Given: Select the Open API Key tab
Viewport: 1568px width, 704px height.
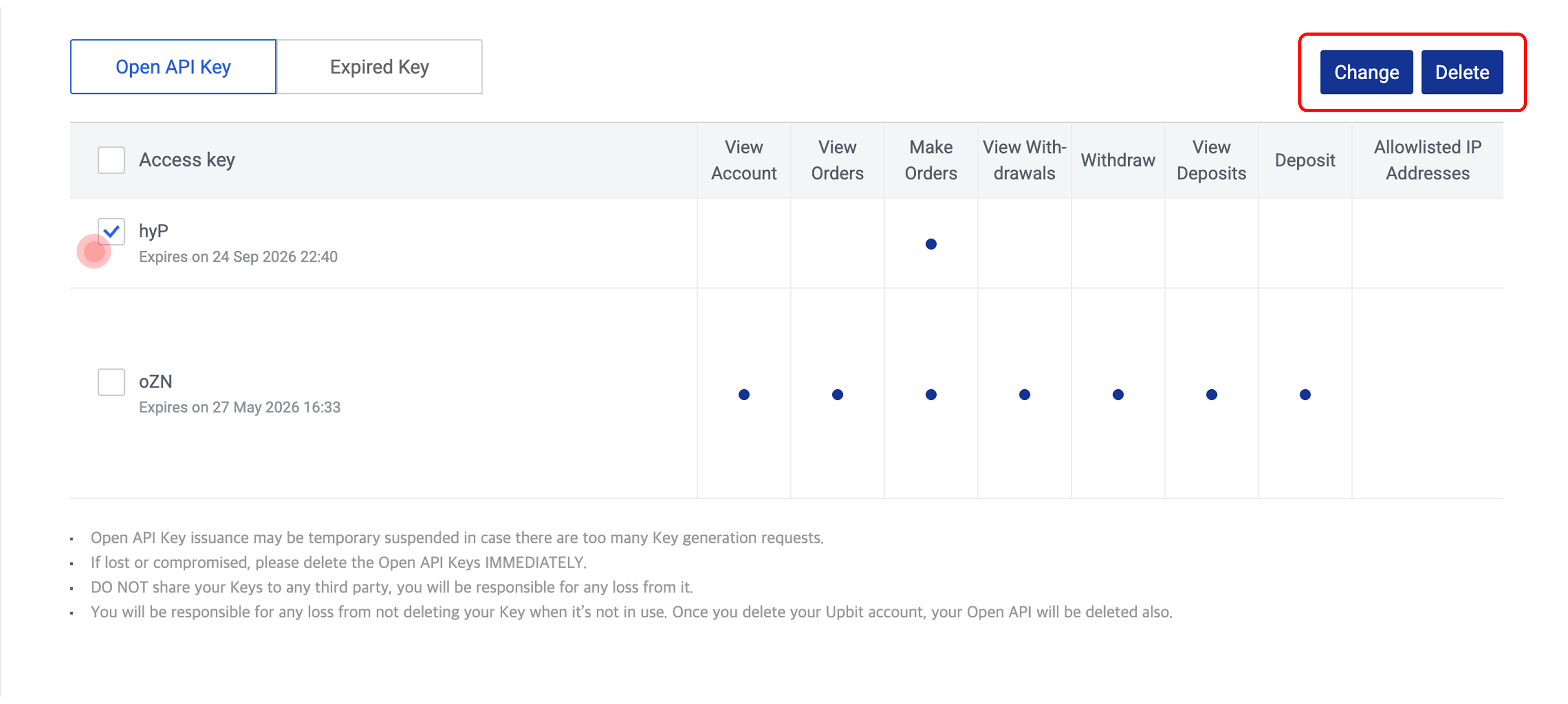Looking at the screenshot, I should click(x=173, y=67).
